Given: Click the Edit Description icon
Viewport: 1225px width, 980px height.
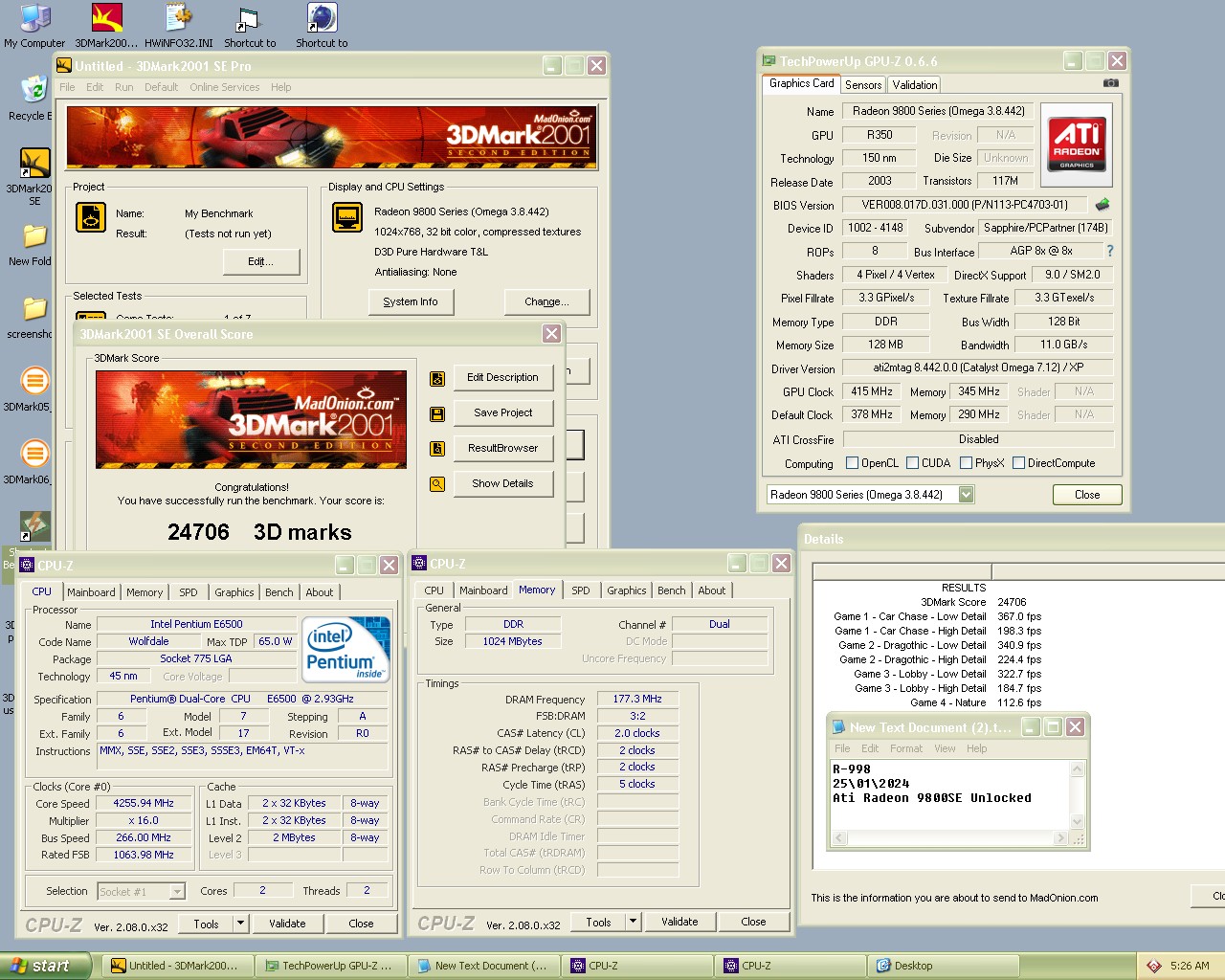Looking at the screenshot, I should pos(437,378).
